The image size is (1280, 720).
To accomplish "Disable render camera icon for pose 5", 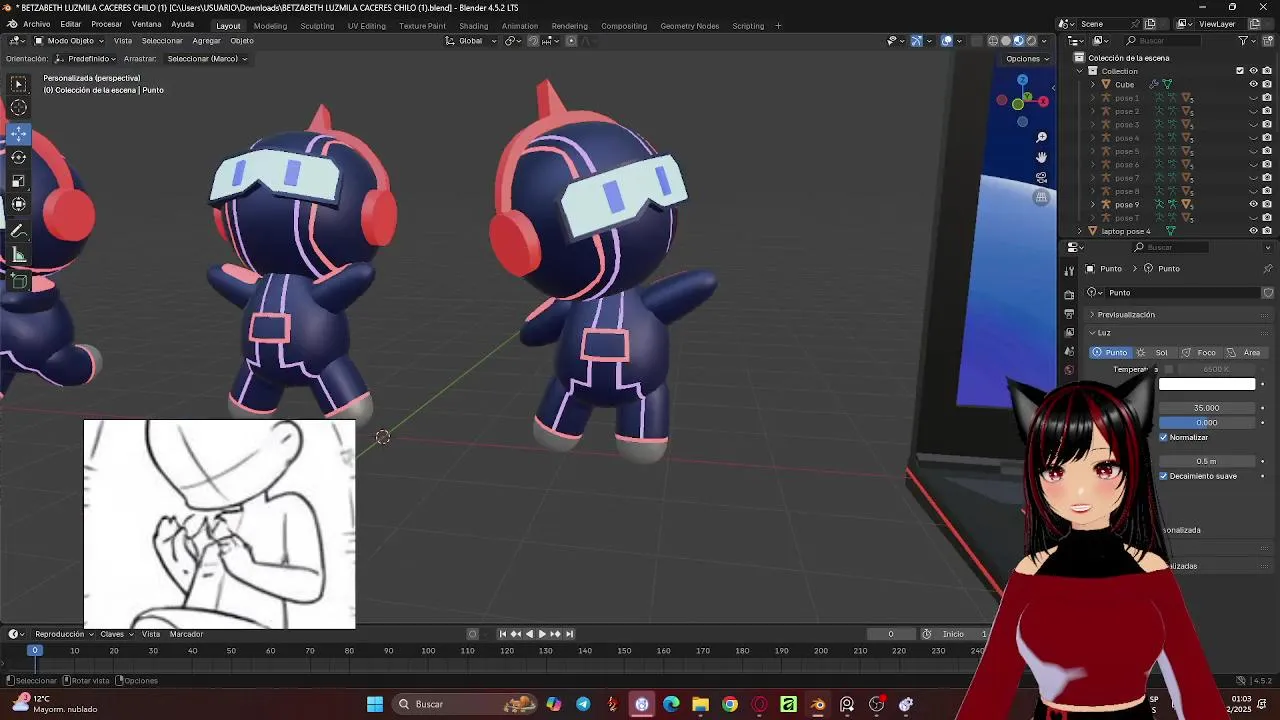I will click(1267, 151).
